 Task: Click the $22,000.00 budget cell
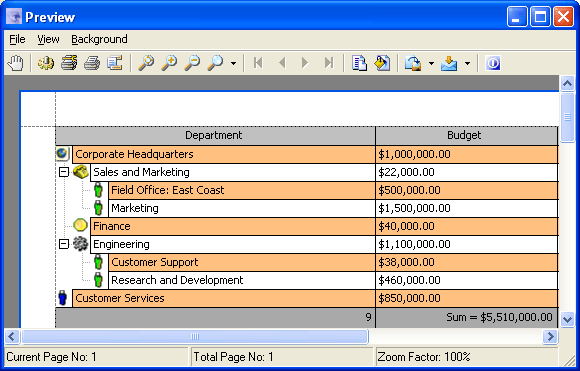coord(466,172)
